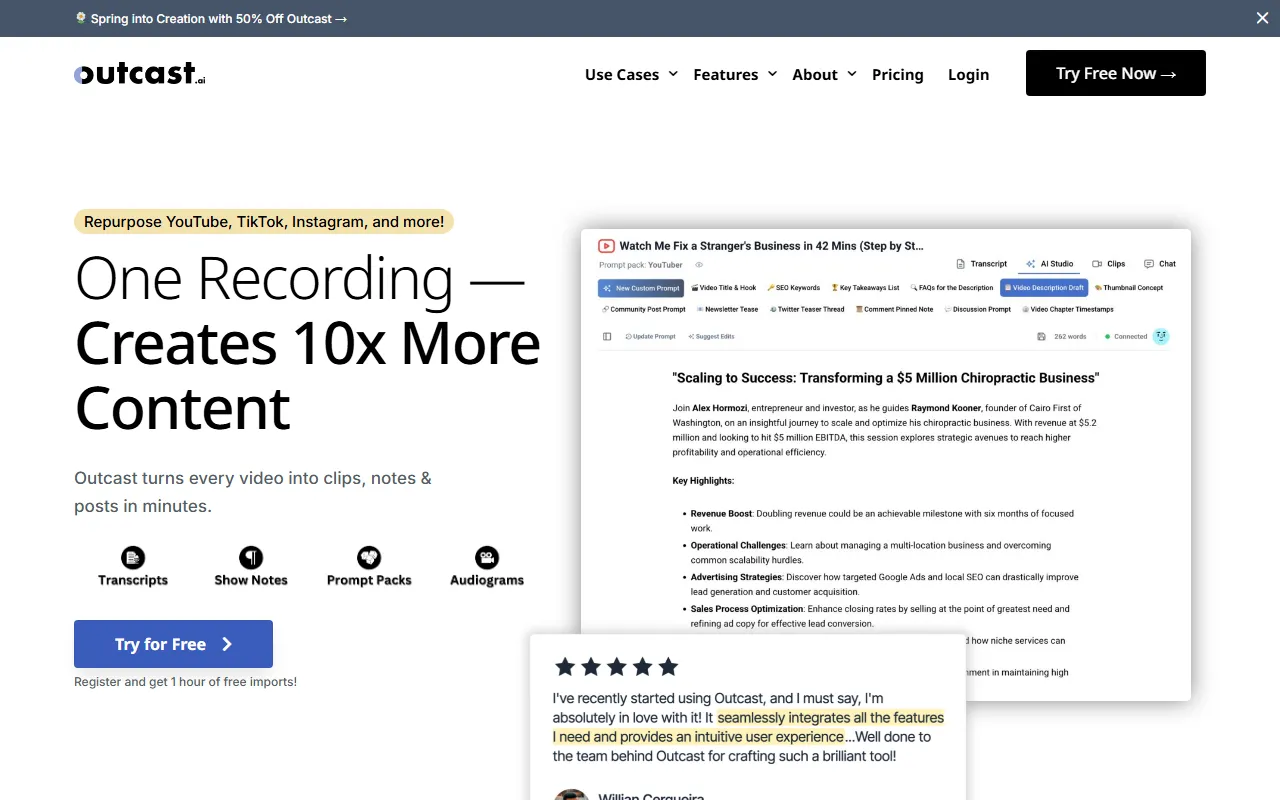Click the Transcripts feature icon
Viewport: 1280px width, 800px height.
(x=133, y=558)
